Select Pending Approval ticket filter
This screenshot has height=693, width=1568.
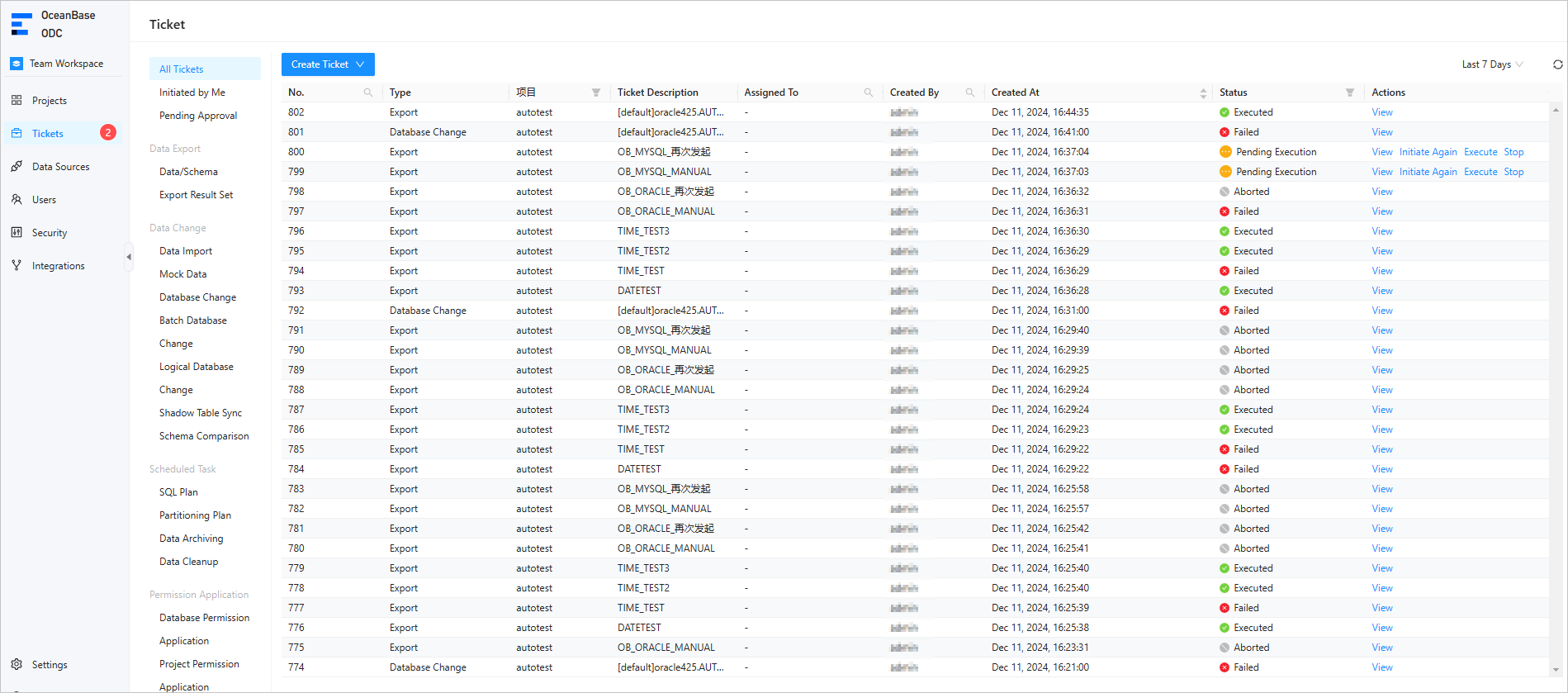point(198,116)
